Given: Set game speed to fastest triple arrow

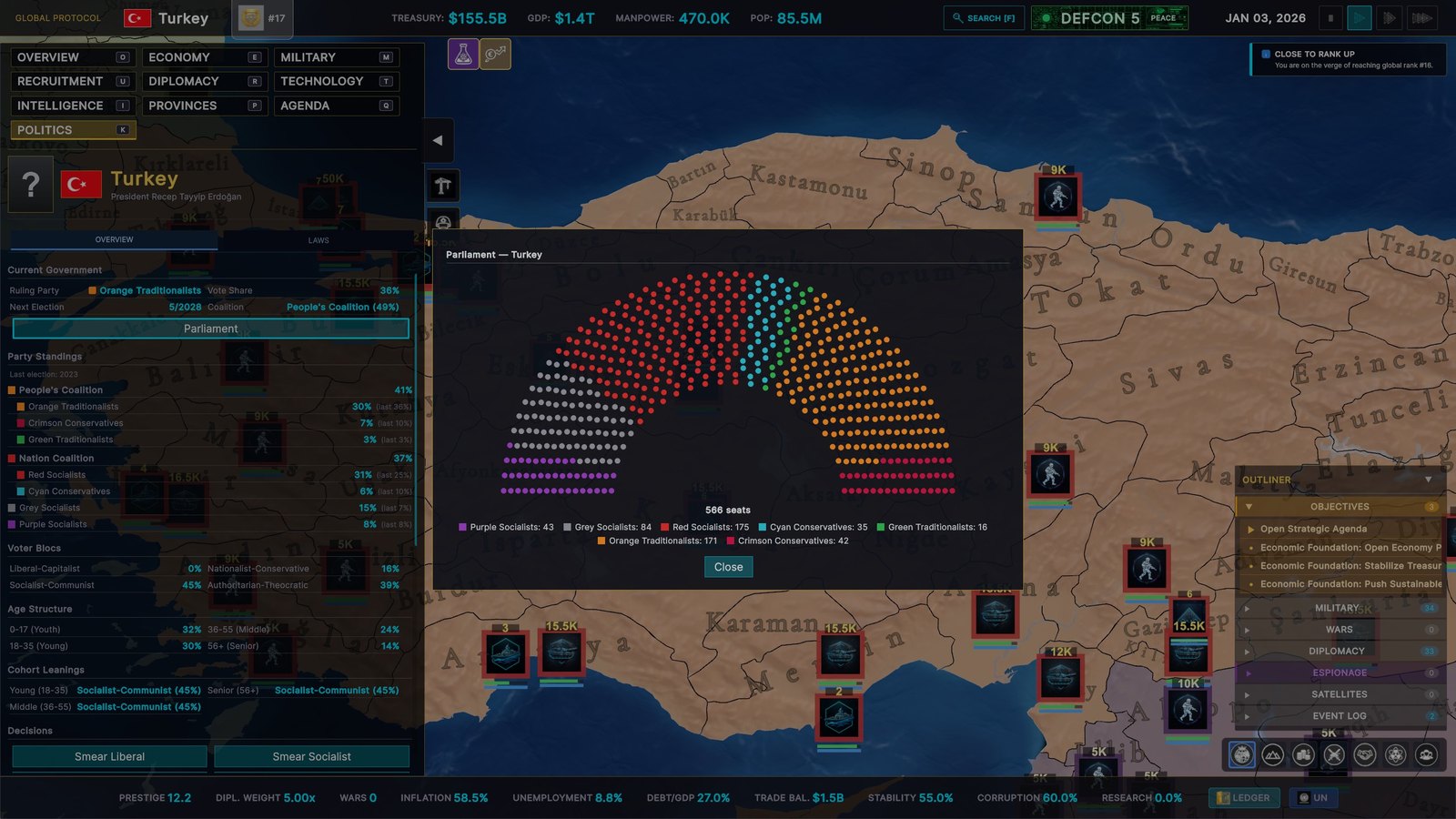Looking at the screenshot, I should (1421, 18).
